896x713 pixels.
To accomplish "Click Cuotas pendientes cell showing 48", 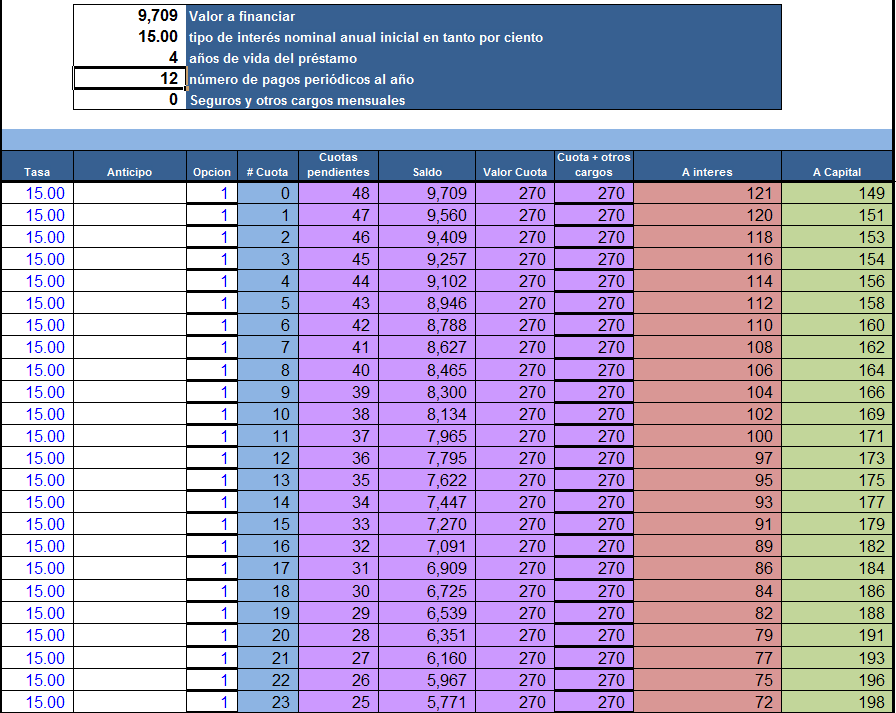I will (x=338, y=193).
